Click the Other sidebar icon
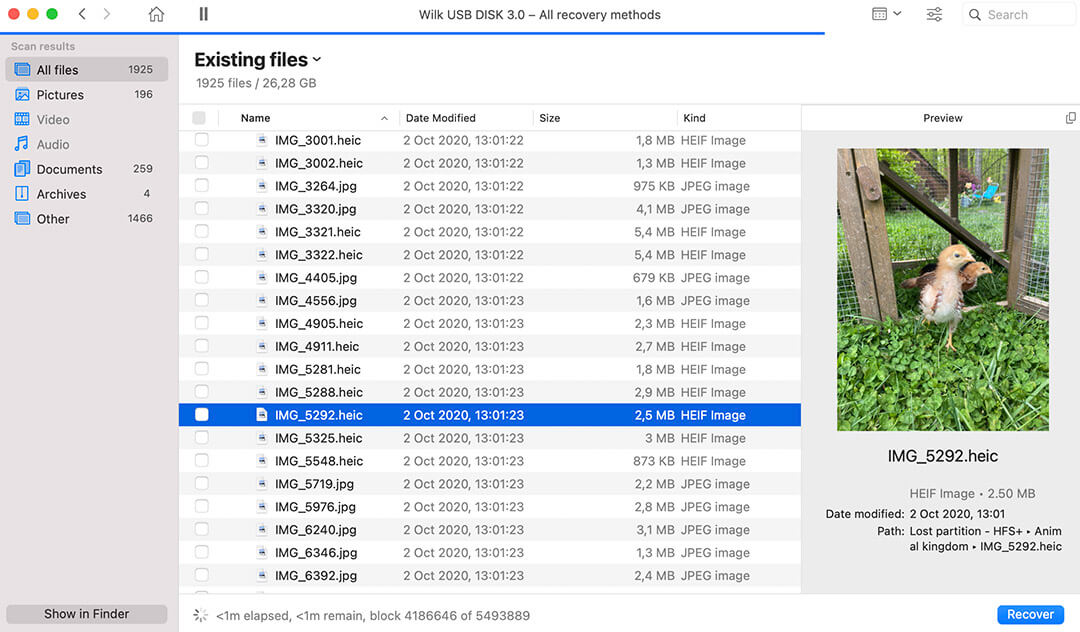This screenshot has height=632, width=1080. pyautogui.click(x=22, y=218)
